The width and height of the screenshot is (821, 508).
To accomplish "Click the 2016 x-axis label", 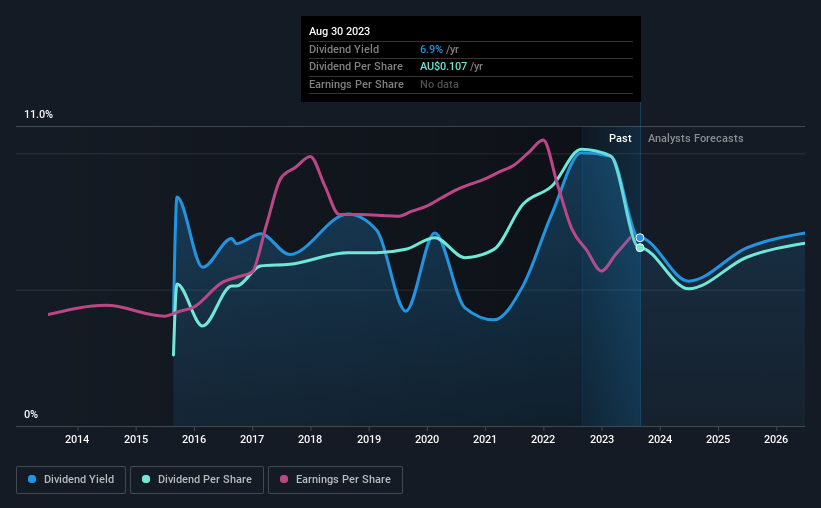I will [194, 439].
